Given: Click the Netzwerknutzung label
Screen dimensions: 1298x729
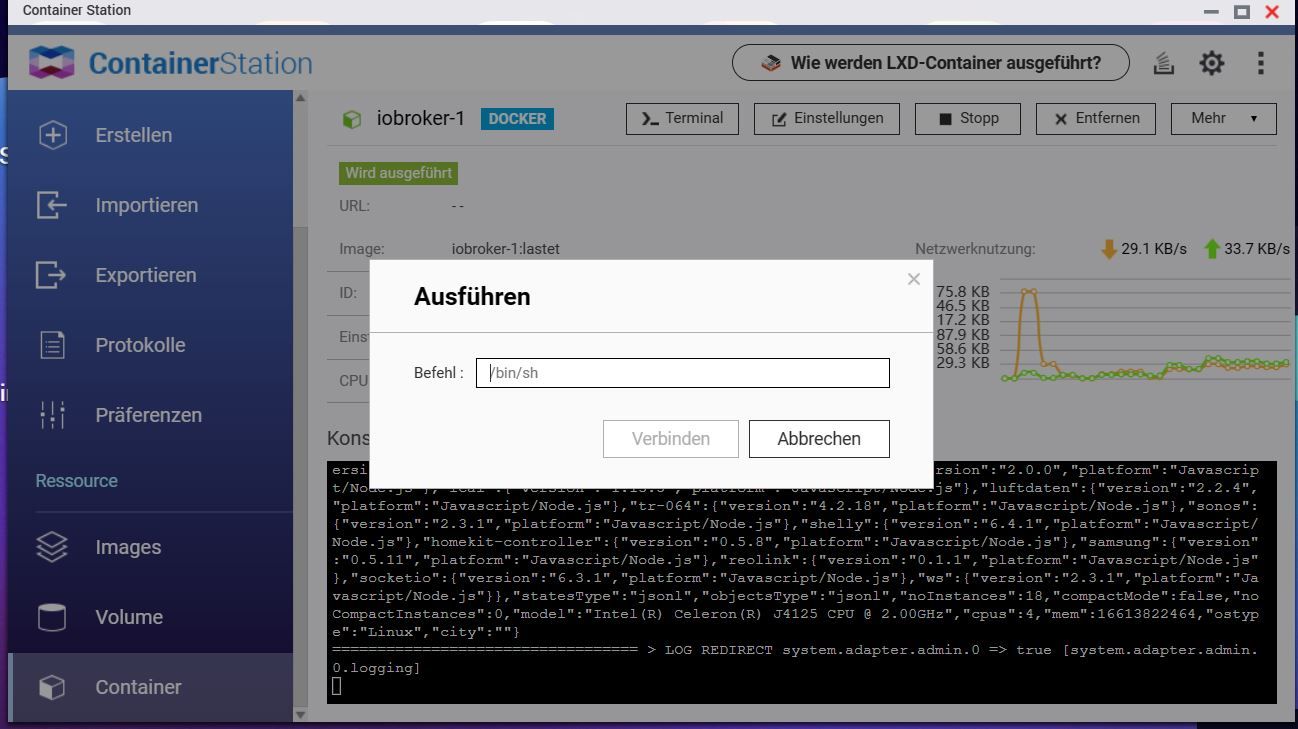Looking at the screenshot, I should click(975, 249).
